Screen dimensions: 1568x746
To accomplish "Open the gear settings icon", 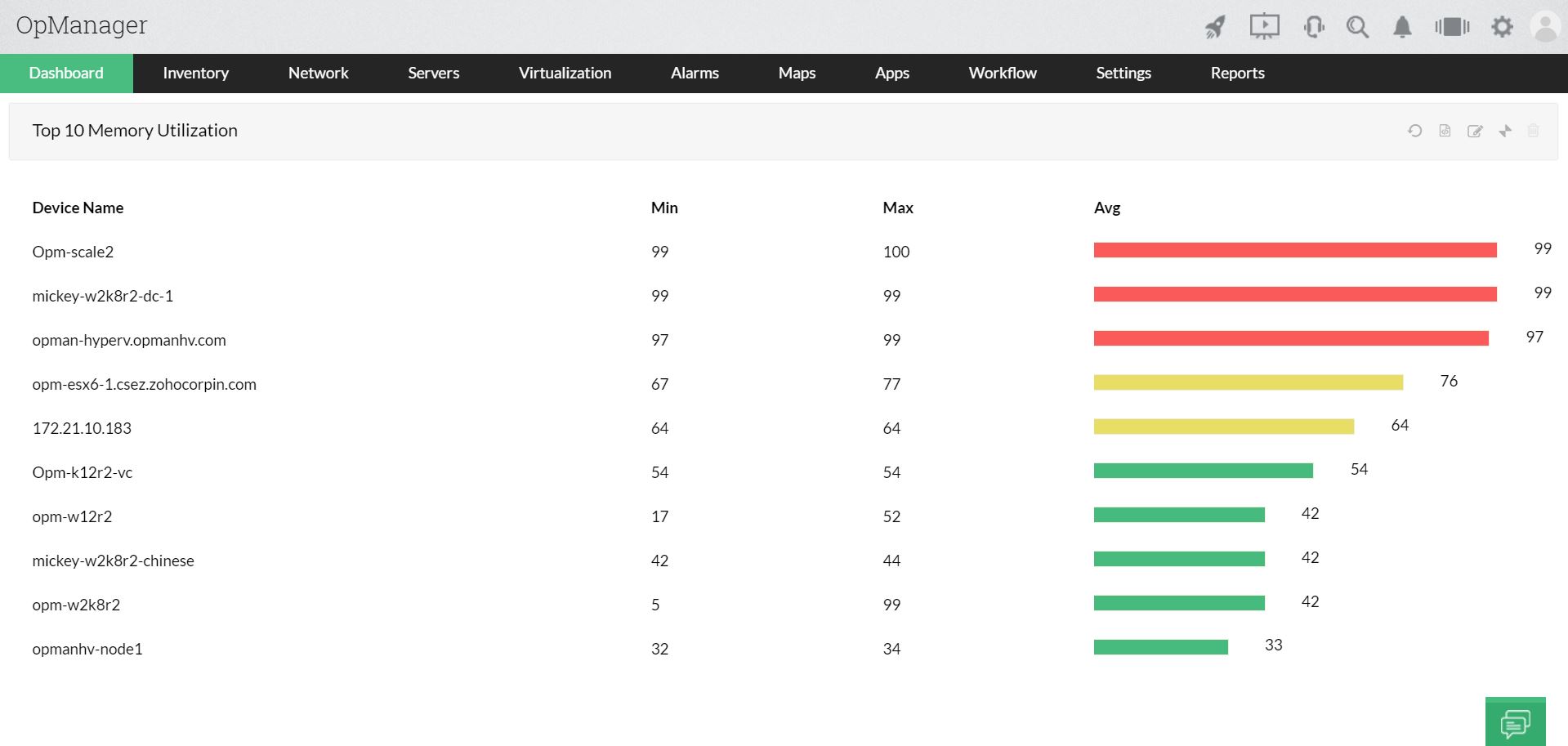I will click(1502, 27).
